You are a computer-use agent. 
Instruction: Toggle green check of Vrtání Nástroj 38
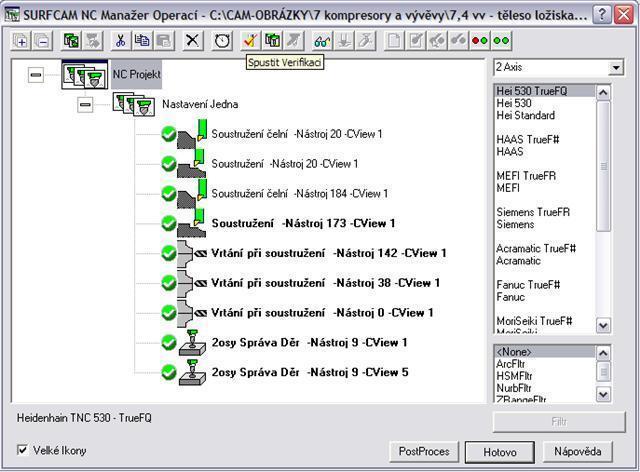tap(169, 283)
